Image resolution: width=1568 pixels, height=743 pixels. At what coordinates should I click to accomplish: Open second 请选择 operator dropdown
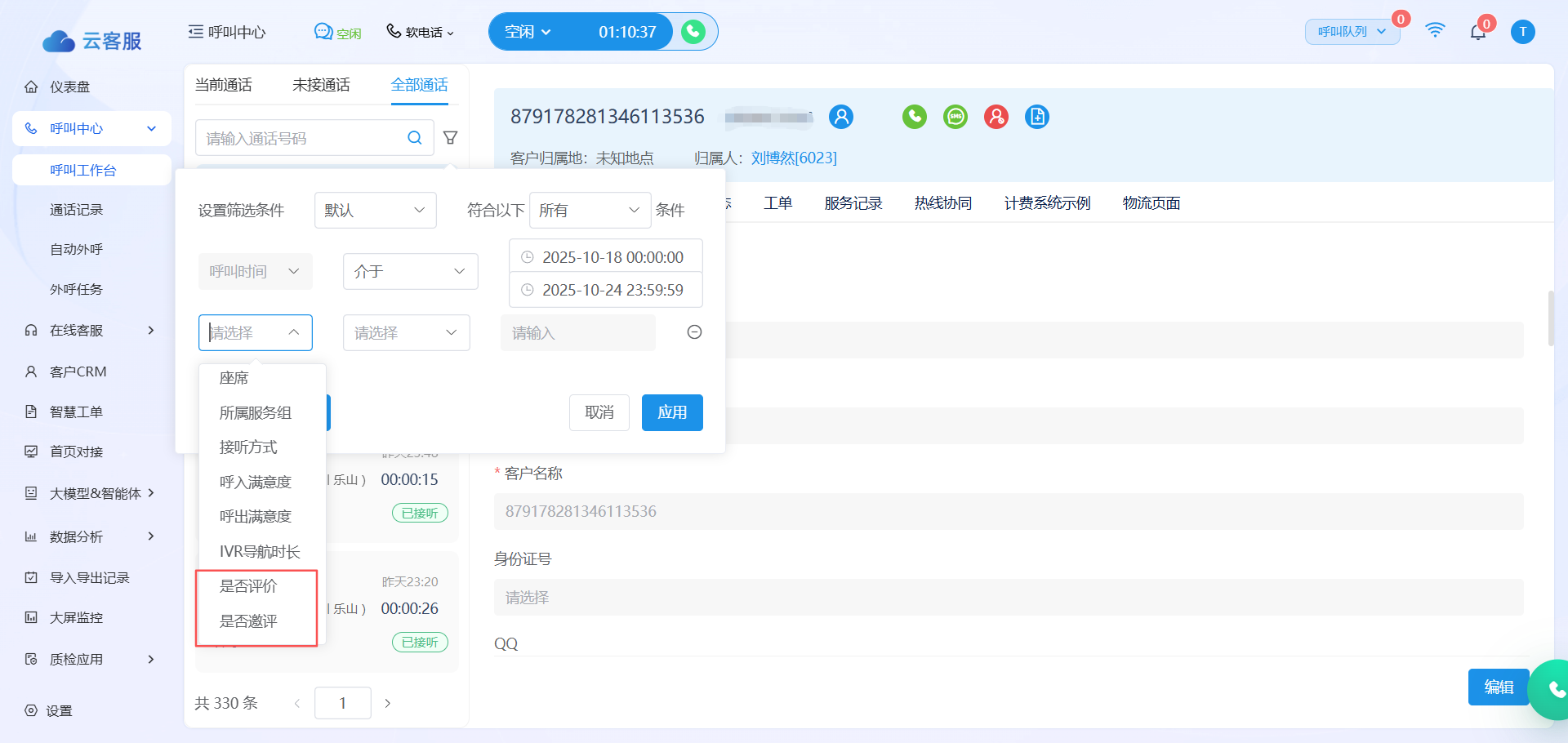(406, 332)
